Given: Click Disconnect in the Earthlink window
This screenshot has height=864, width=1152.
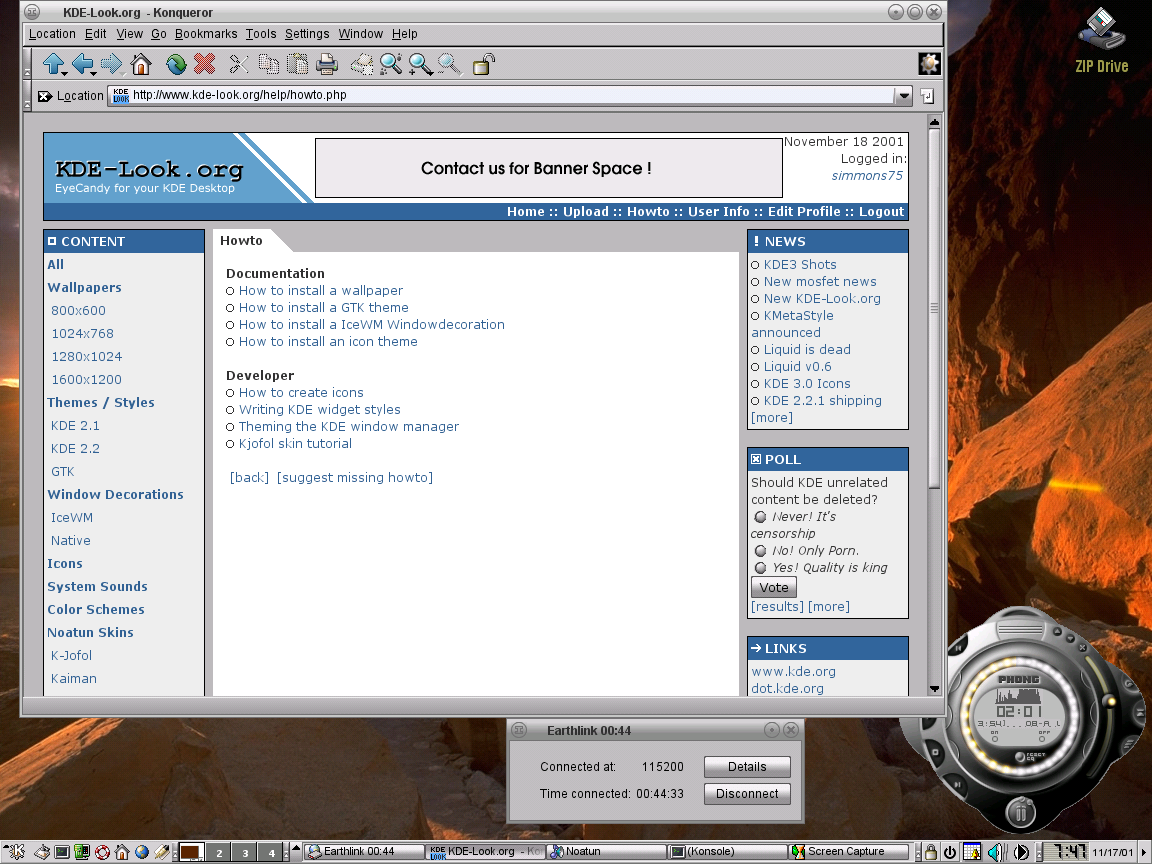Looking at the screenshot, I should tap(747, 794).
